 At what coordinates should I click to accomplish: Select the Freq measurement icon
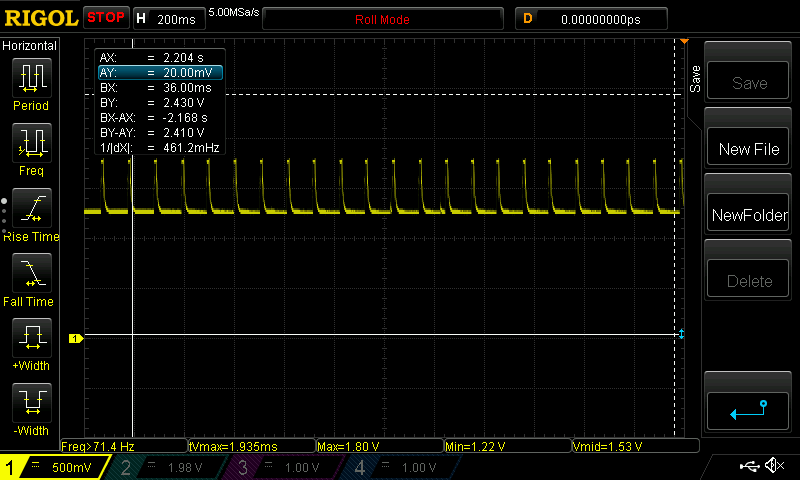click(32, 143)
